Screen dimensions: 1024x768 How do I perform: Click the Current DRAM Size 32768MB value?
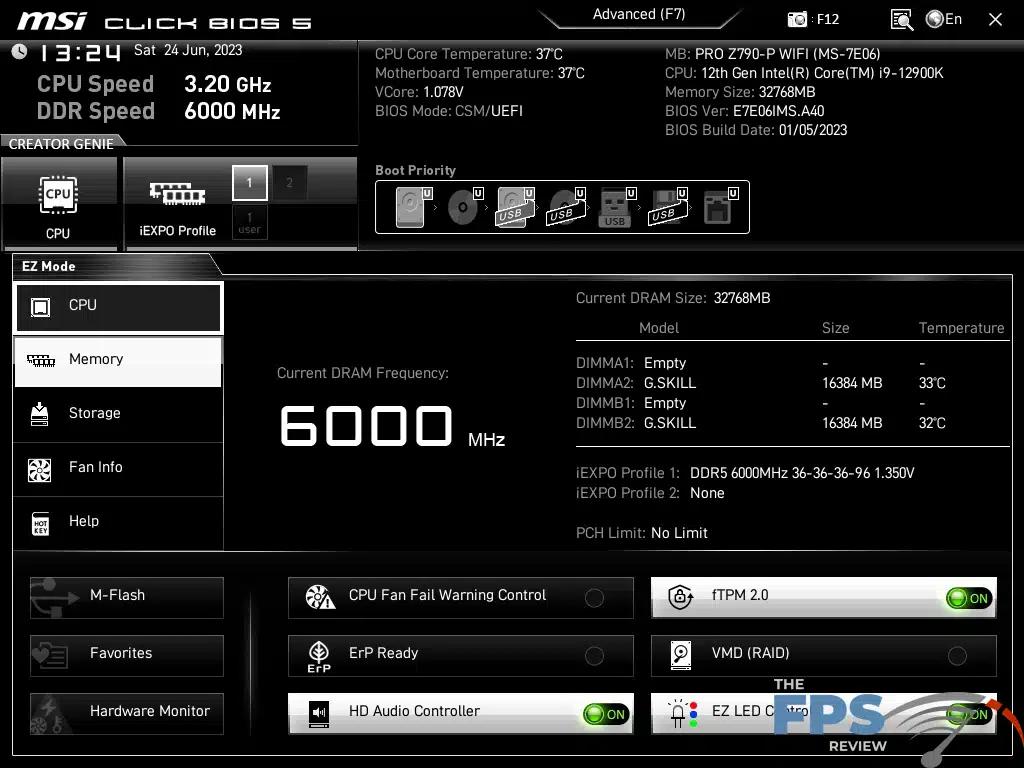click(x=742, y=298)
